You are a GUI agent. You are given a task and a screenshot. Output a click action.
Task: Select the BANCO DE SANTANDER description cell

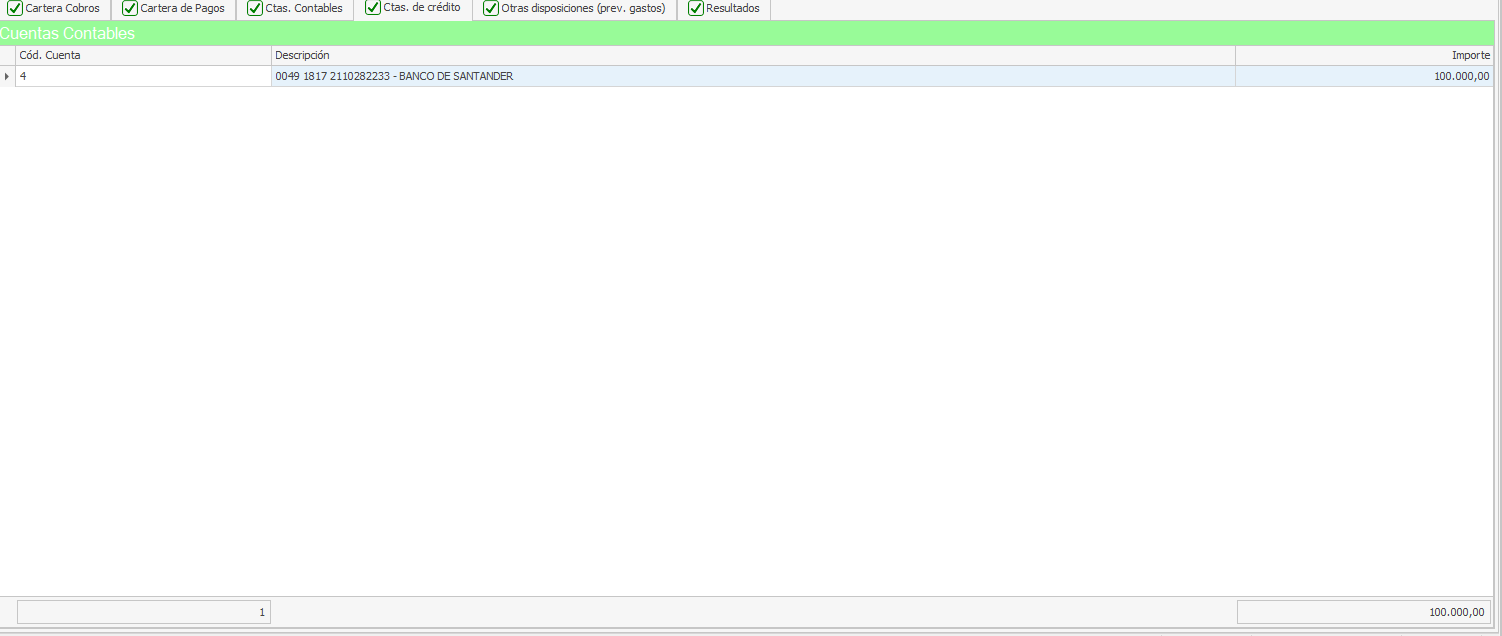752,76
